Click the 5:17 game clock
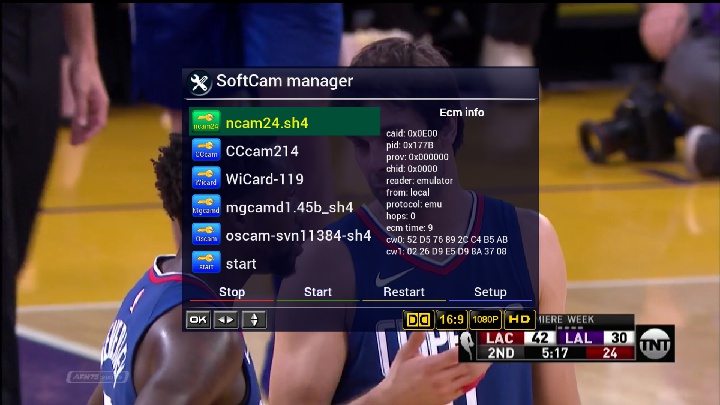This screenshot has height=405, width=720. tap(555, 353)
